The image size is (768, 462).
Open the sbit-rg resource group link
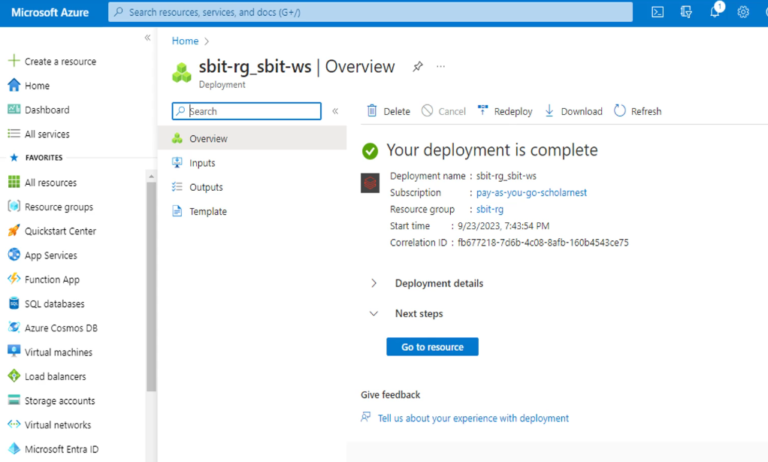point(489,209)
